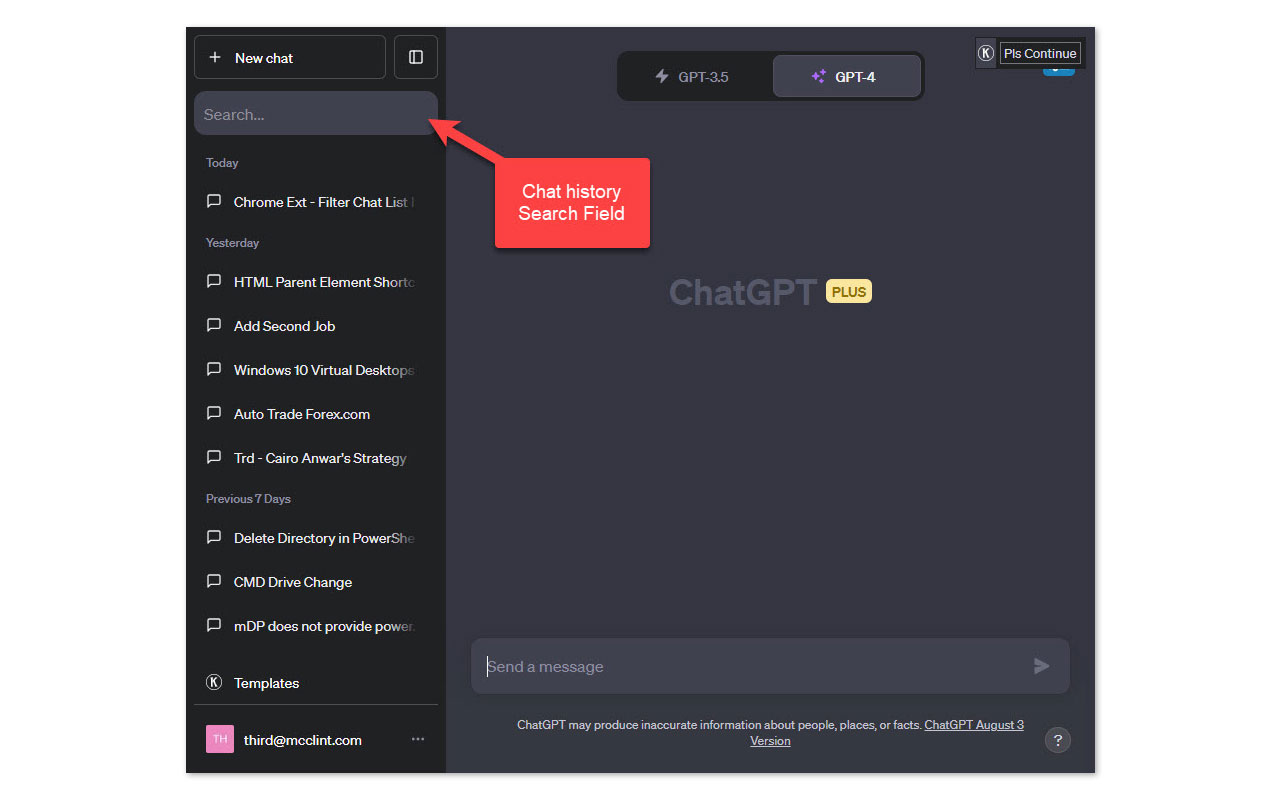Open 'Trd - Cairo Anwar's Strategy' chat
Viewport: 1280px width, 800px height.
point(316,458)
